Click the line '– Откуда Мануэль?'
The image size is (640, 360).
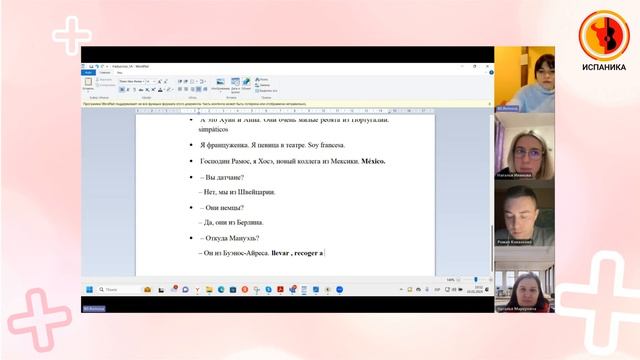pos(229,238)
